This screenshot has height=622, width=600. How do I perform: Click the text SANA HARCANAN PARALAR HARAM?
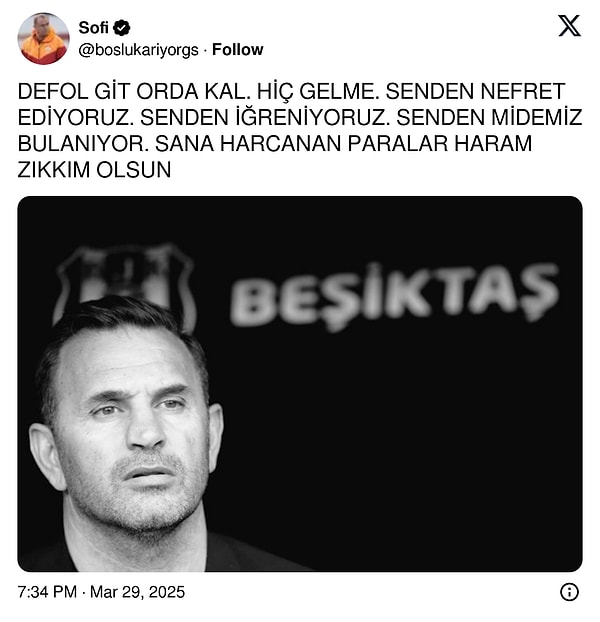(343, 144)
